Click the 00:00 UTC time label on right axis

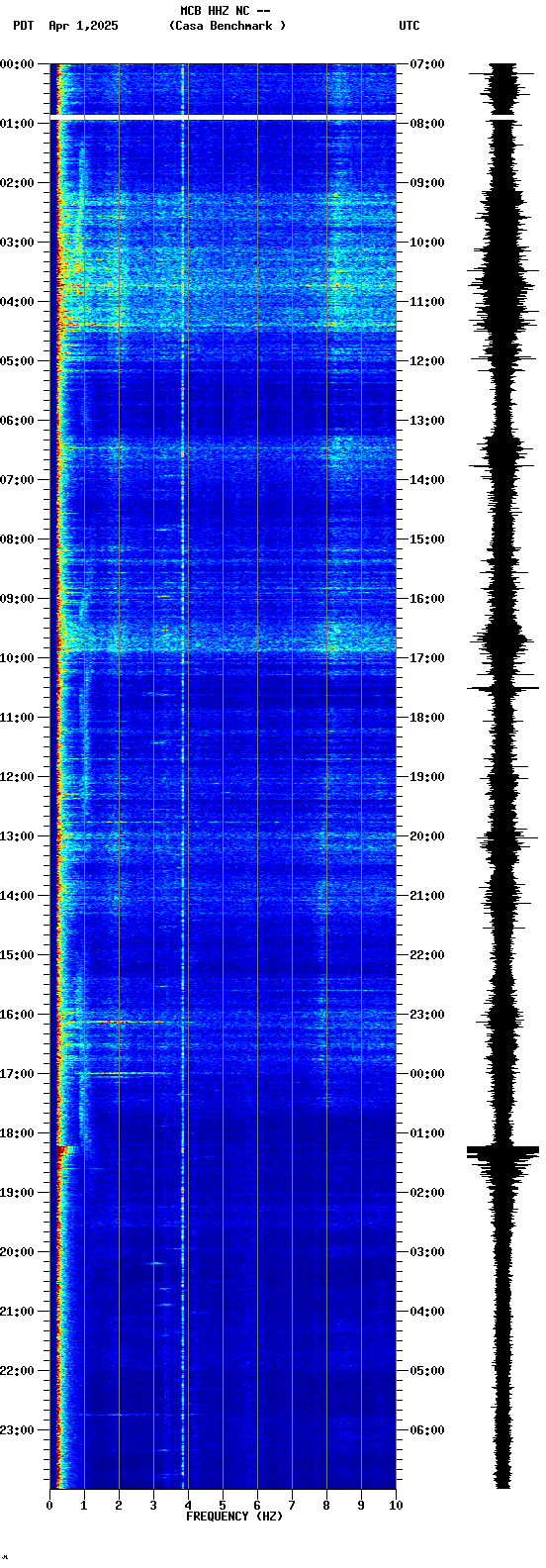[x=427, y=1074]
